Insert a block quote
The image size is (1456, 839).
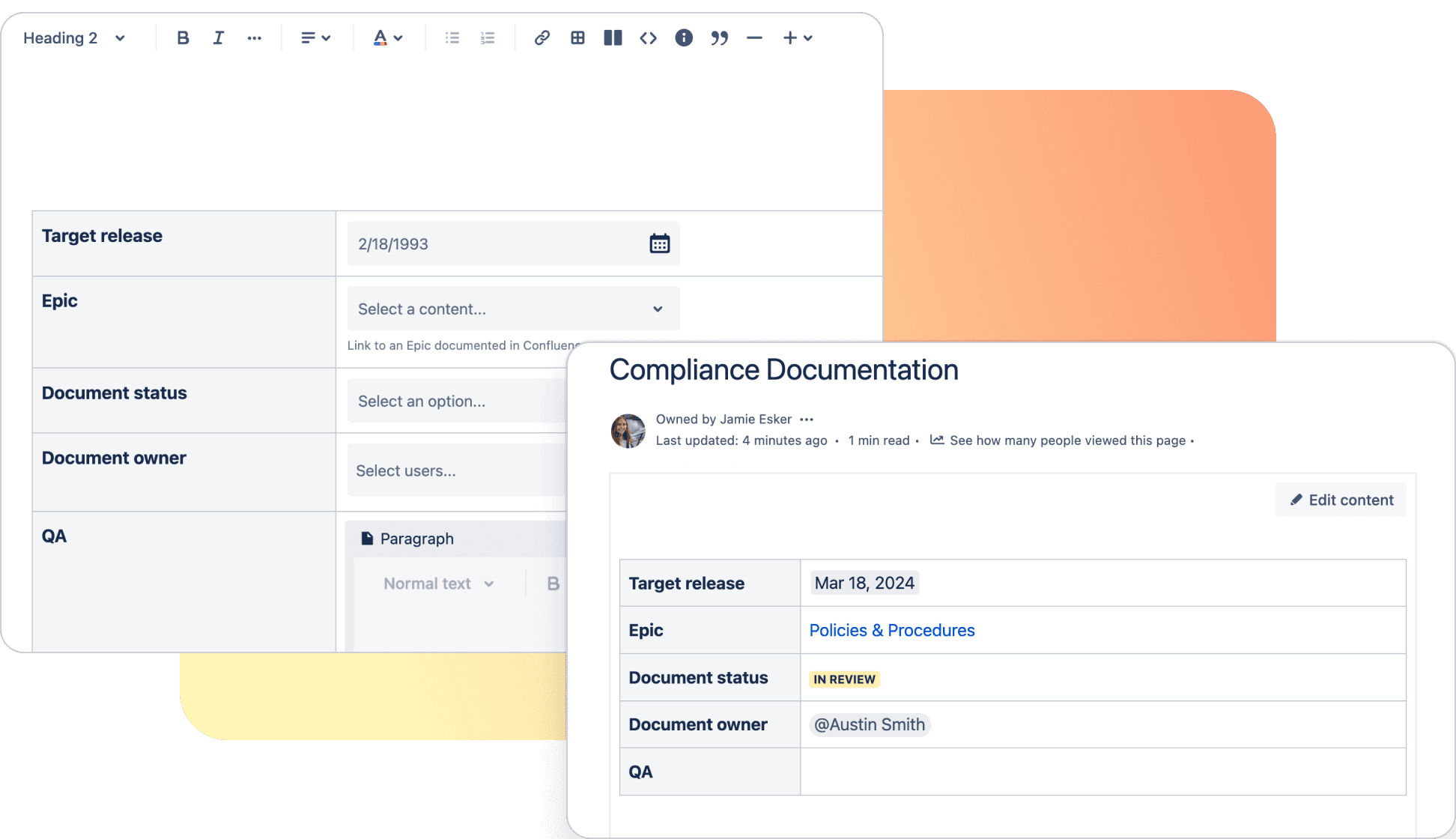[x=720, y=37]
